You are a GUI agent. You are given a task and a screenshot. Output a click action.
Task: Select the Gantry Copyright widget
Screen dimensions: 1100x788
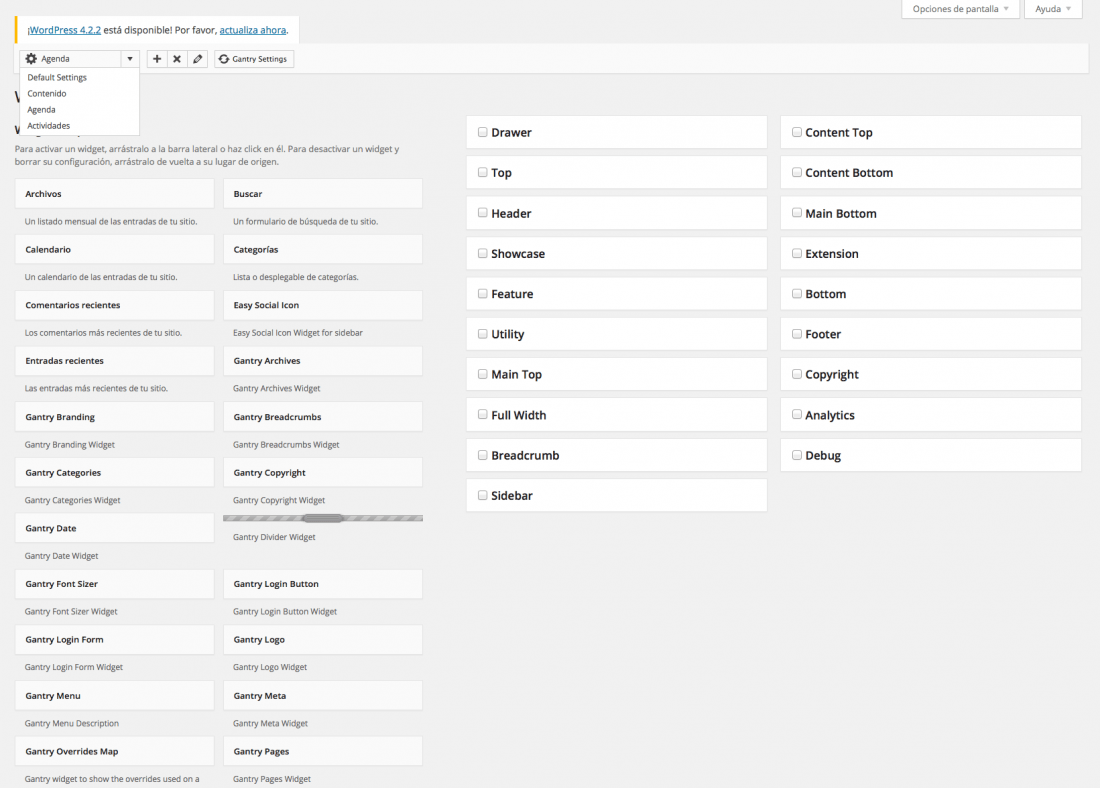pos(323,472)
